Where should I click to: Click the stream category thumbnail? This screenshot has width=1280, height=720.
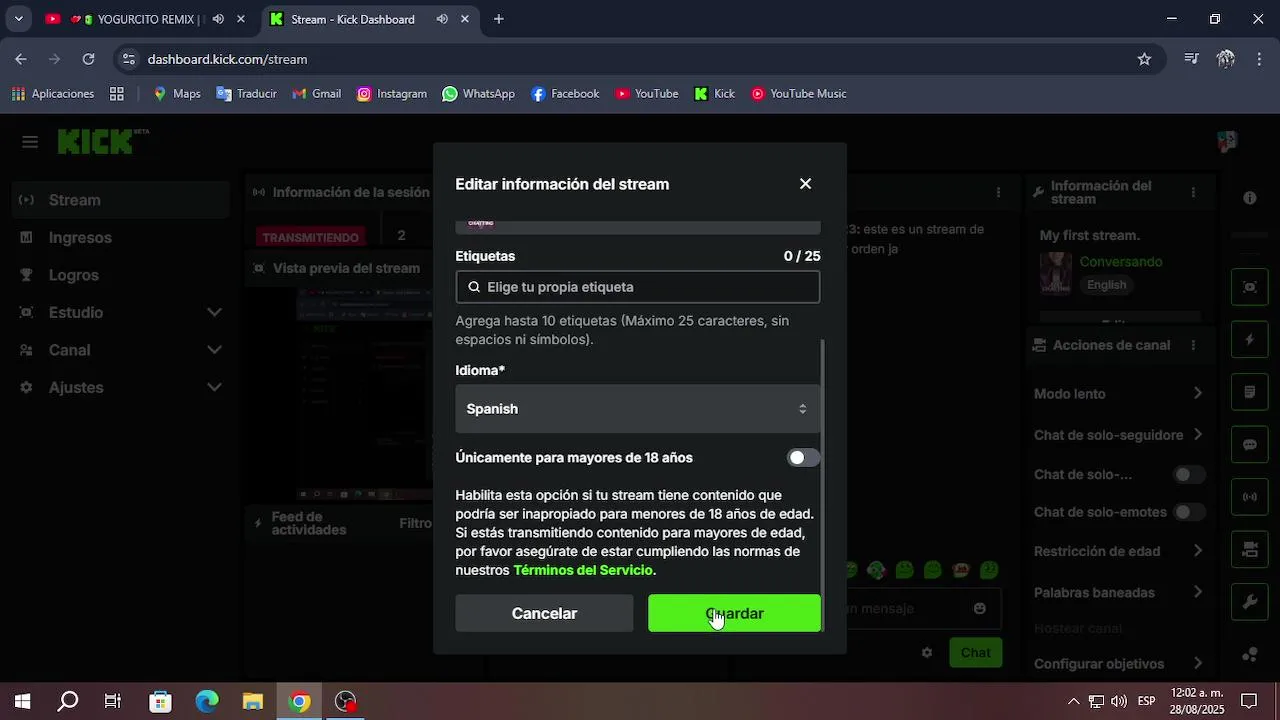tap(1056, 273)
